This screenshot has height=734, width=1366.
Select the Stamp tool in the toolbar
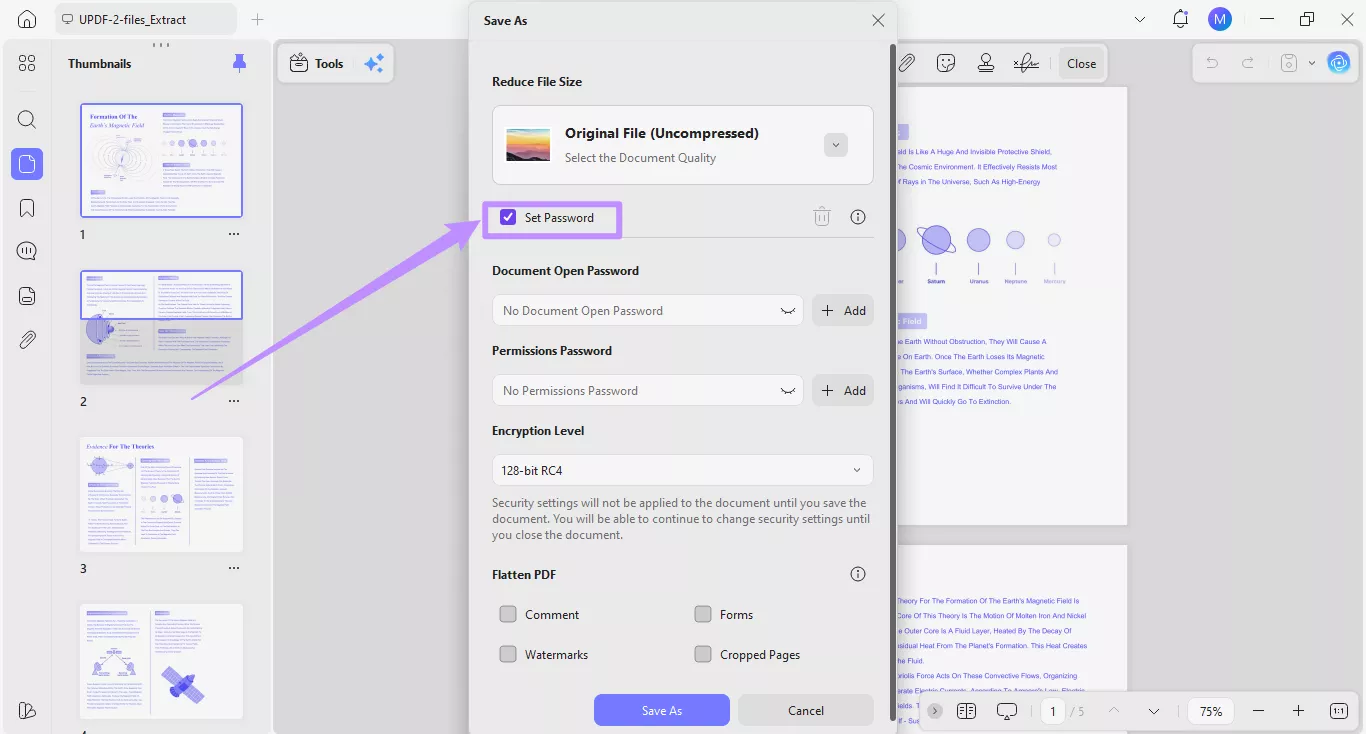[x=985, y=62]
